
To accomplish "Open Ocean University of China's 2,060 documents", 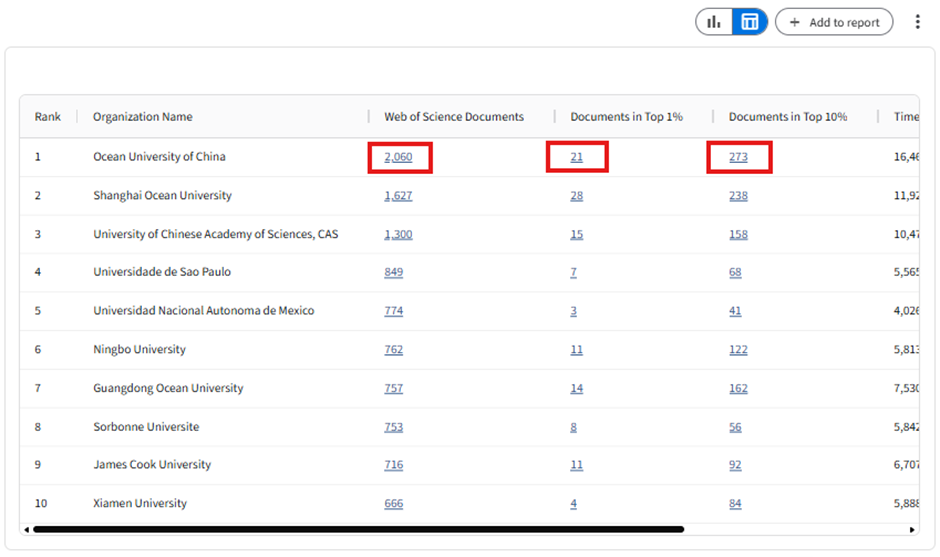I will click(x=398, y=157).
